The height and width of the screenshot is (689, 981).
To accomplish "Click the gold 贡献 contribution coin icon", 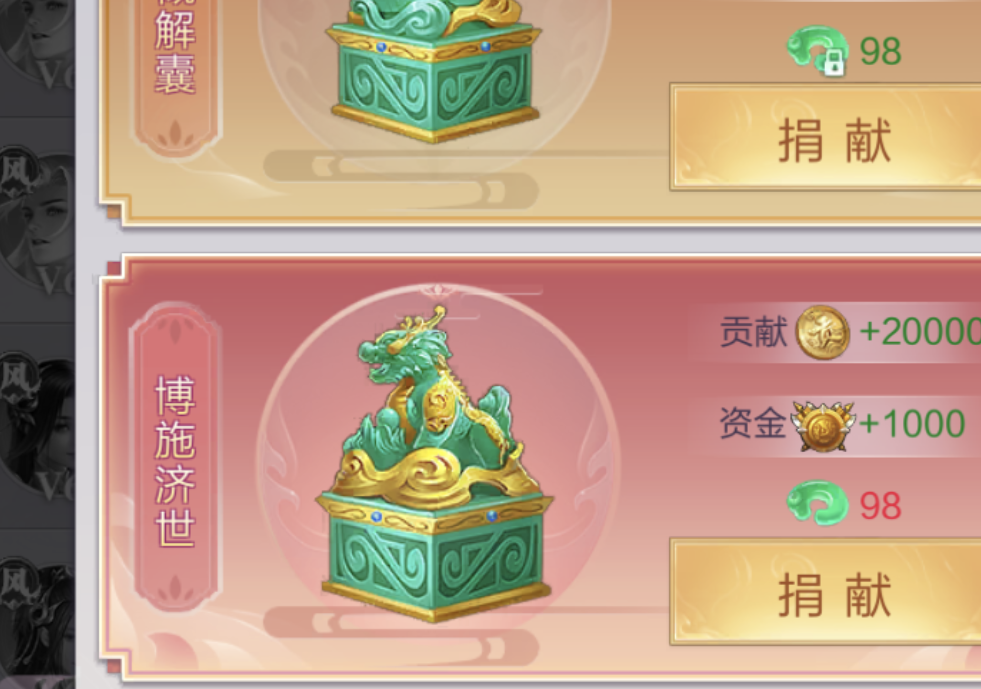I will pos(822,332).
